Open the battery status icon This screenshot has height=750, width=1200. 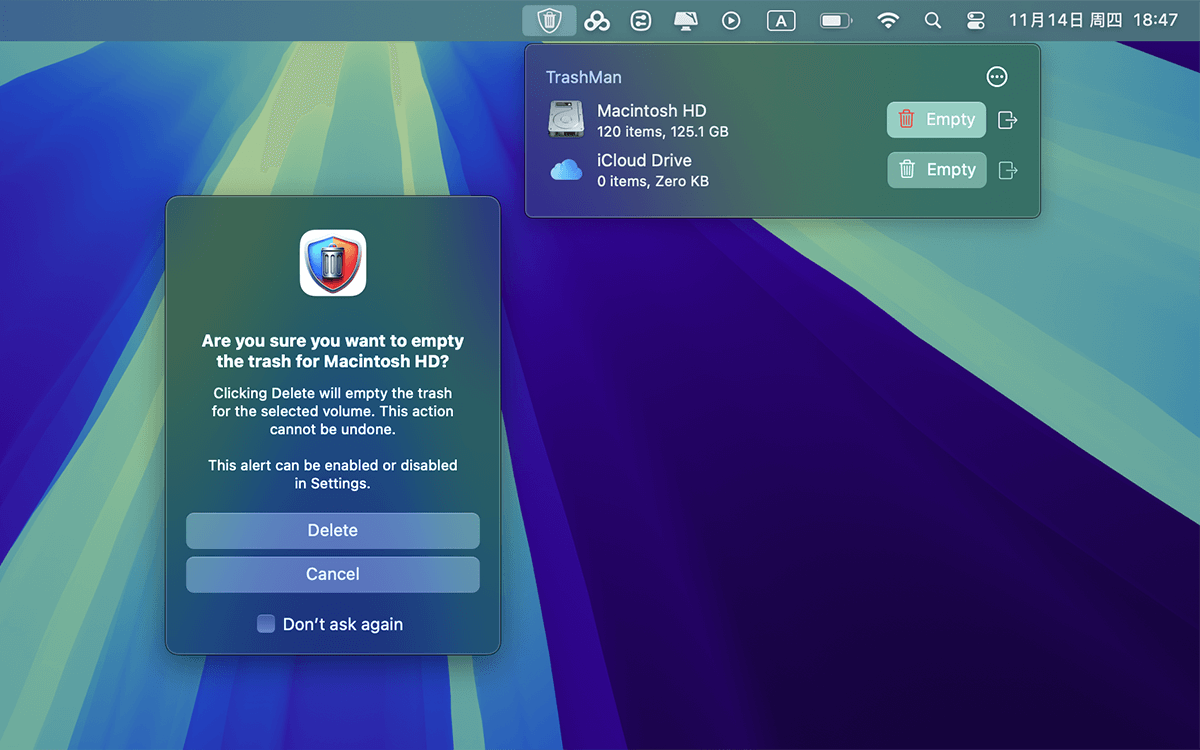(x=836, y=20)
